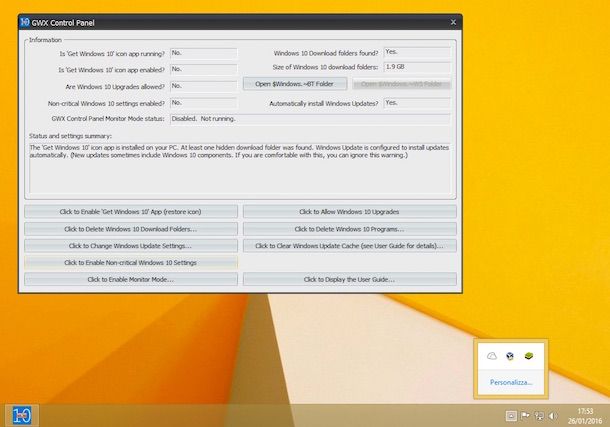Click the status and settings summary text box

coord(240,168)
